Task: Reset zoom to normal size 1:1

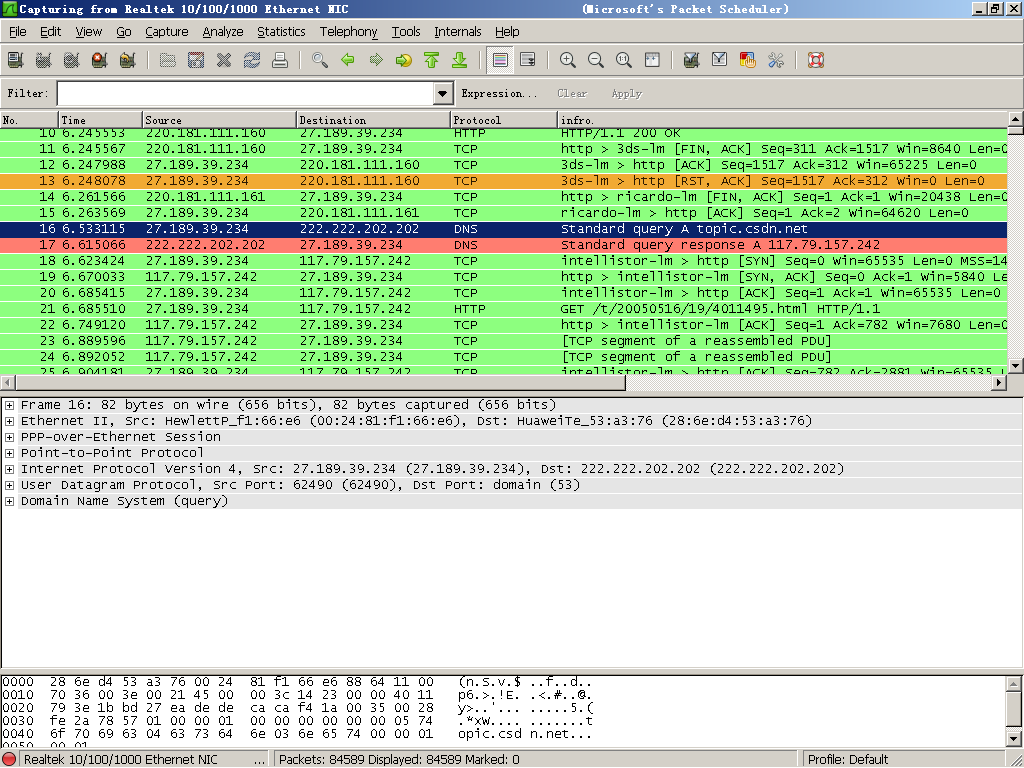Action: click(624, 60)
